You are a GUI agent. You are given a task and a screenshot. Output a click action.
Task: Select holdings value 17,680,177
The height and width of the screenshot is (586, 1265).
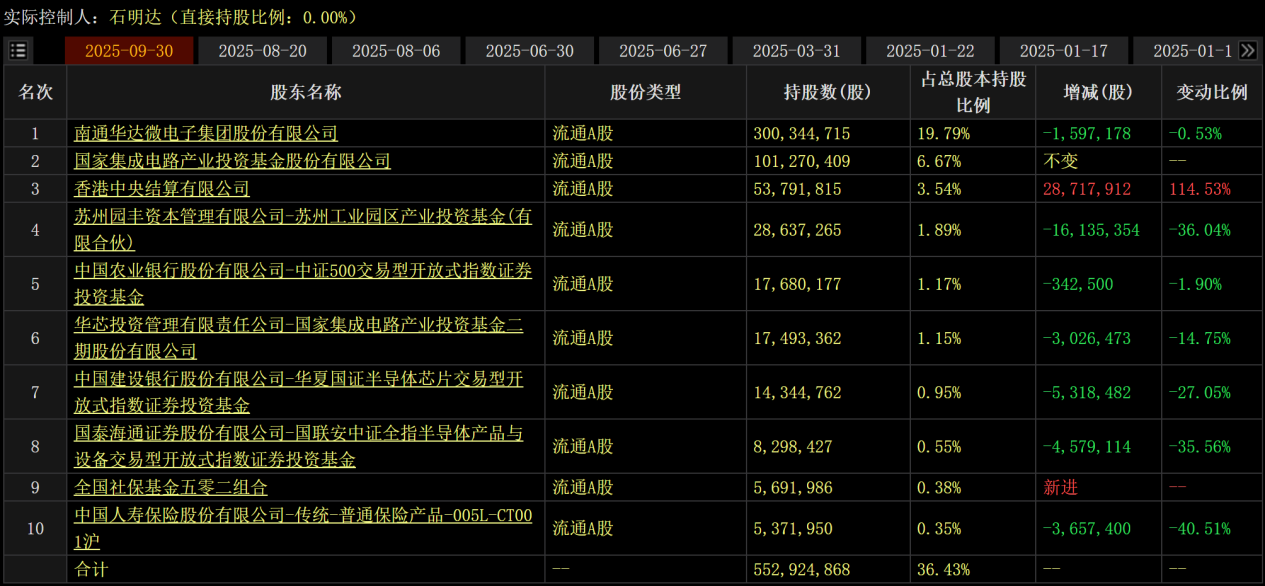coord(798,284)
